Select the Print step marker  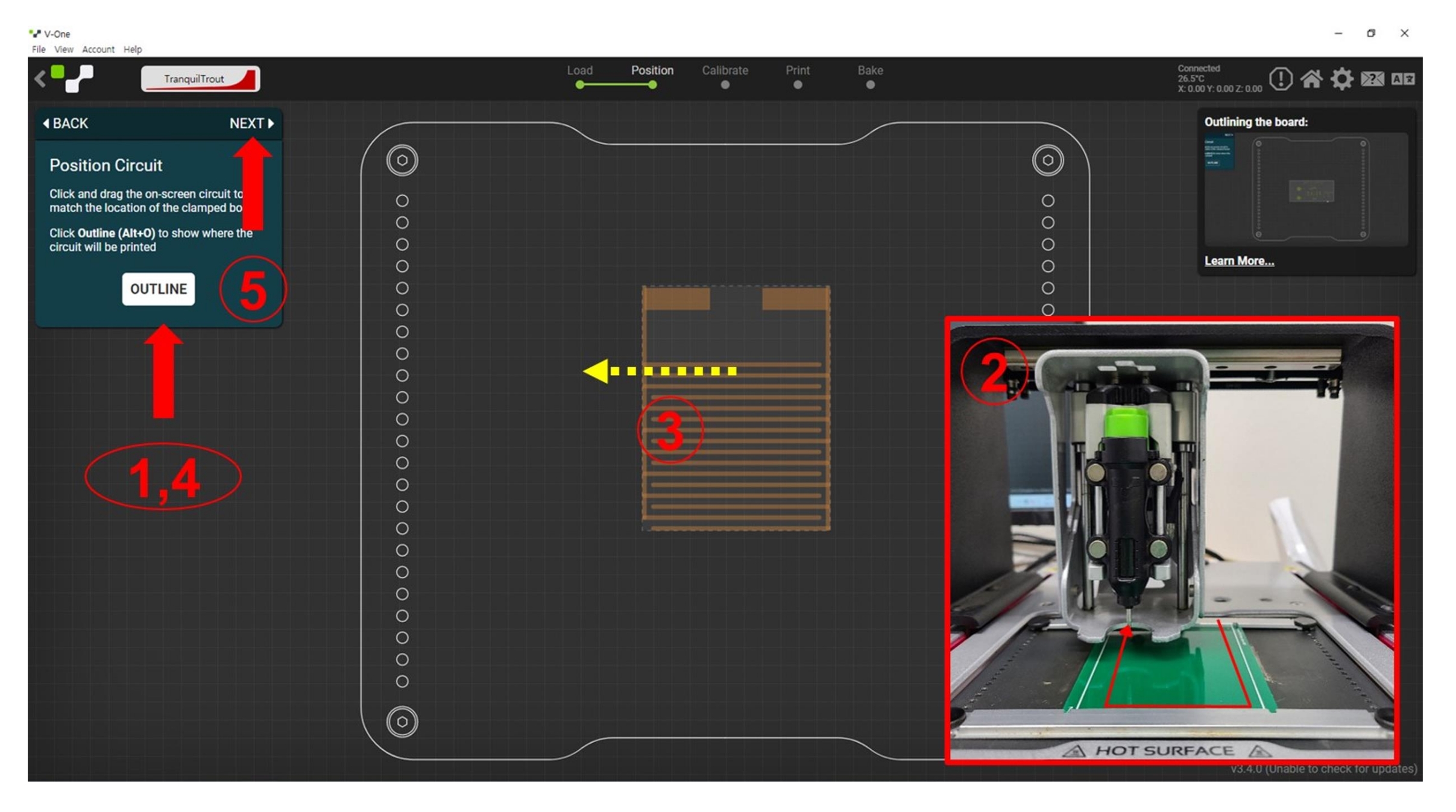coord(797,84)
